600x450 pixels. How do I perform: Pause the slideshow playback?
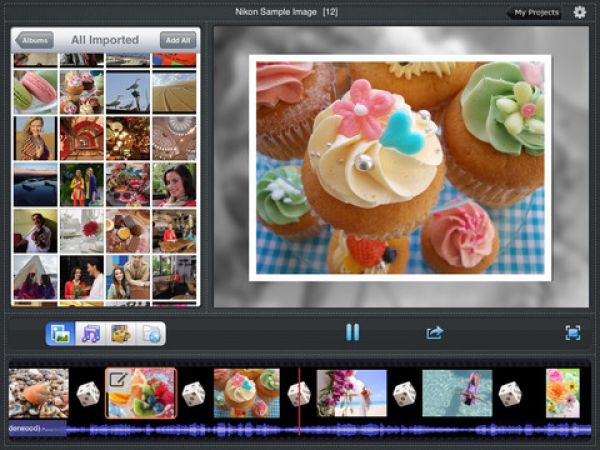352,333
